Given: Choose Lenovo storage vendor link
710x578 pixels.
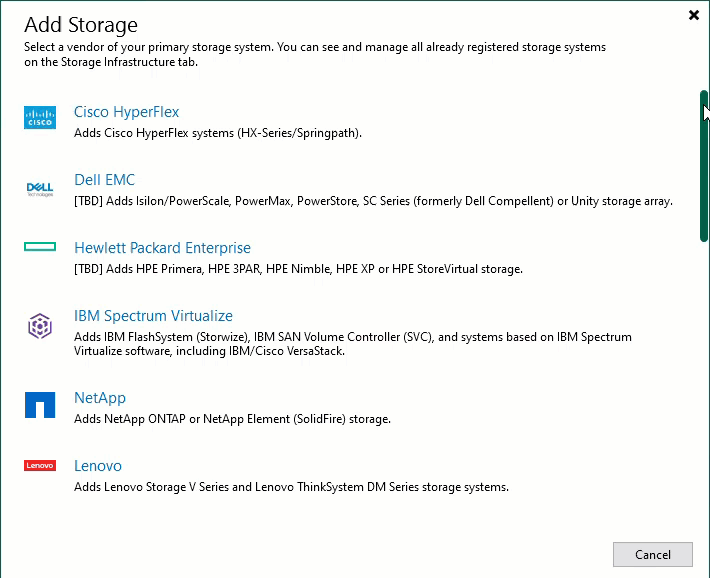Looking at the screenshot, I should 98,466.
